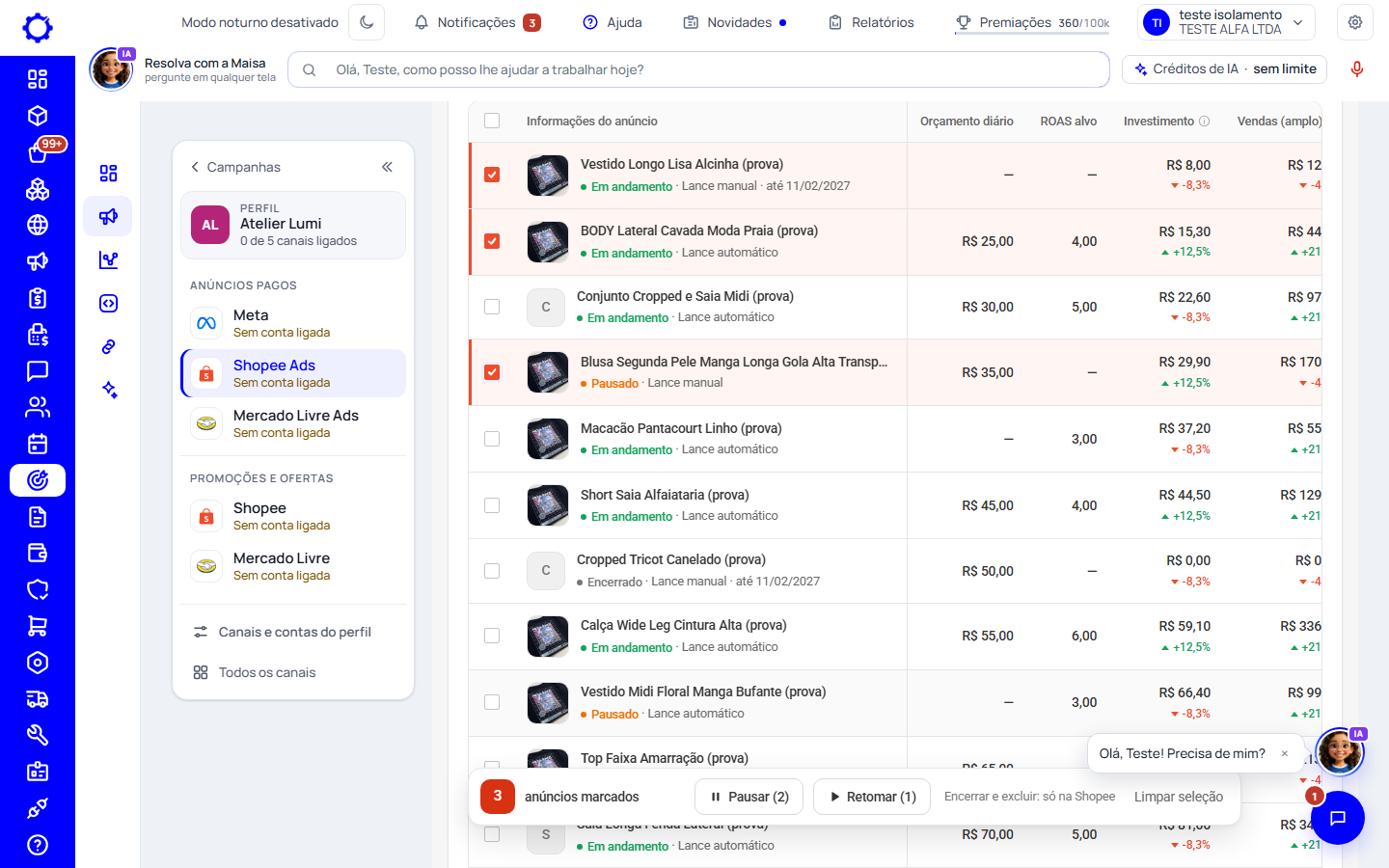Open Créditos de IA button
The height and width of the screenshot is (868, 1389).
click(x=1225, y=69)
